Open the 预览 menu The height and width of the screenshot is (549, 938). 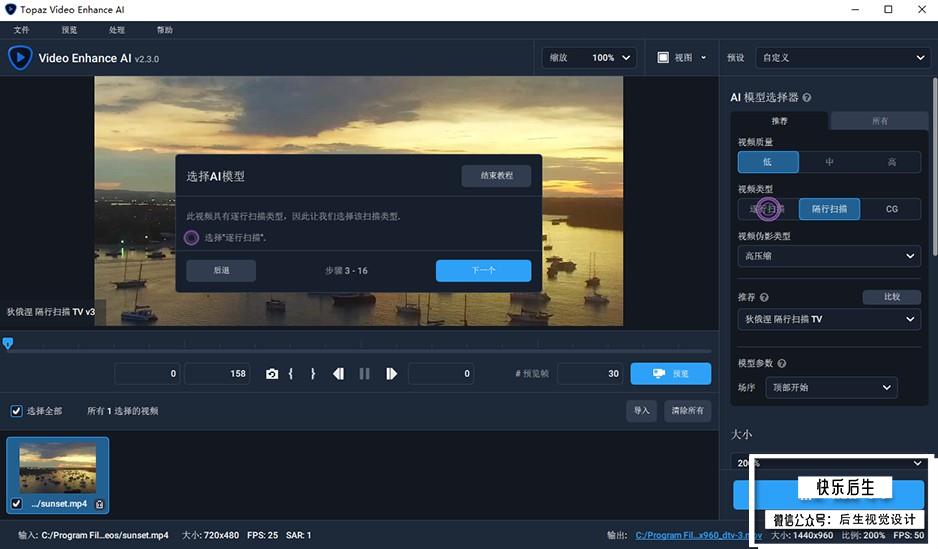(69, 30)
